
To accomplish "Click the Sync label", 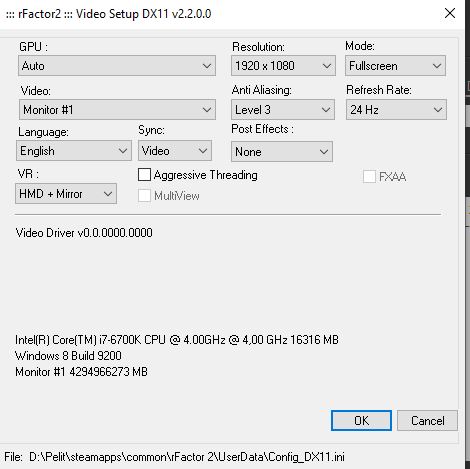I will click(151, 130).
